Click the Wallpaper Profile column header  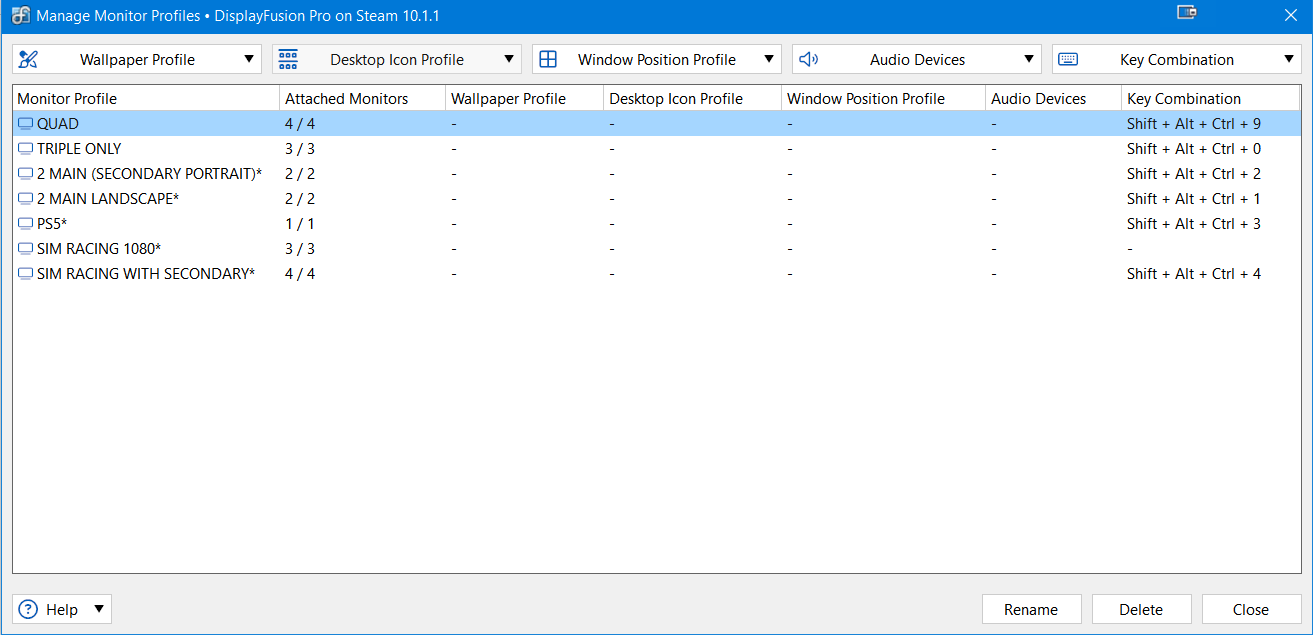click(525, 98)
